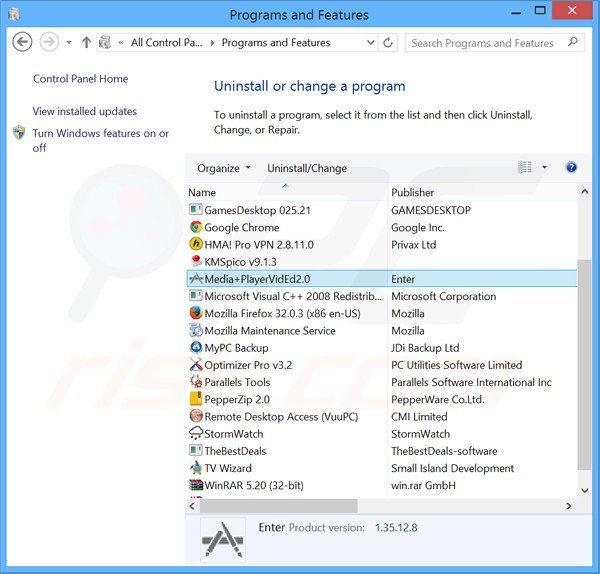Click Uninstall/Change in the toolbar
Image resolution: width=600 pixels, height=574 pixels.
[x=307, y=168]
